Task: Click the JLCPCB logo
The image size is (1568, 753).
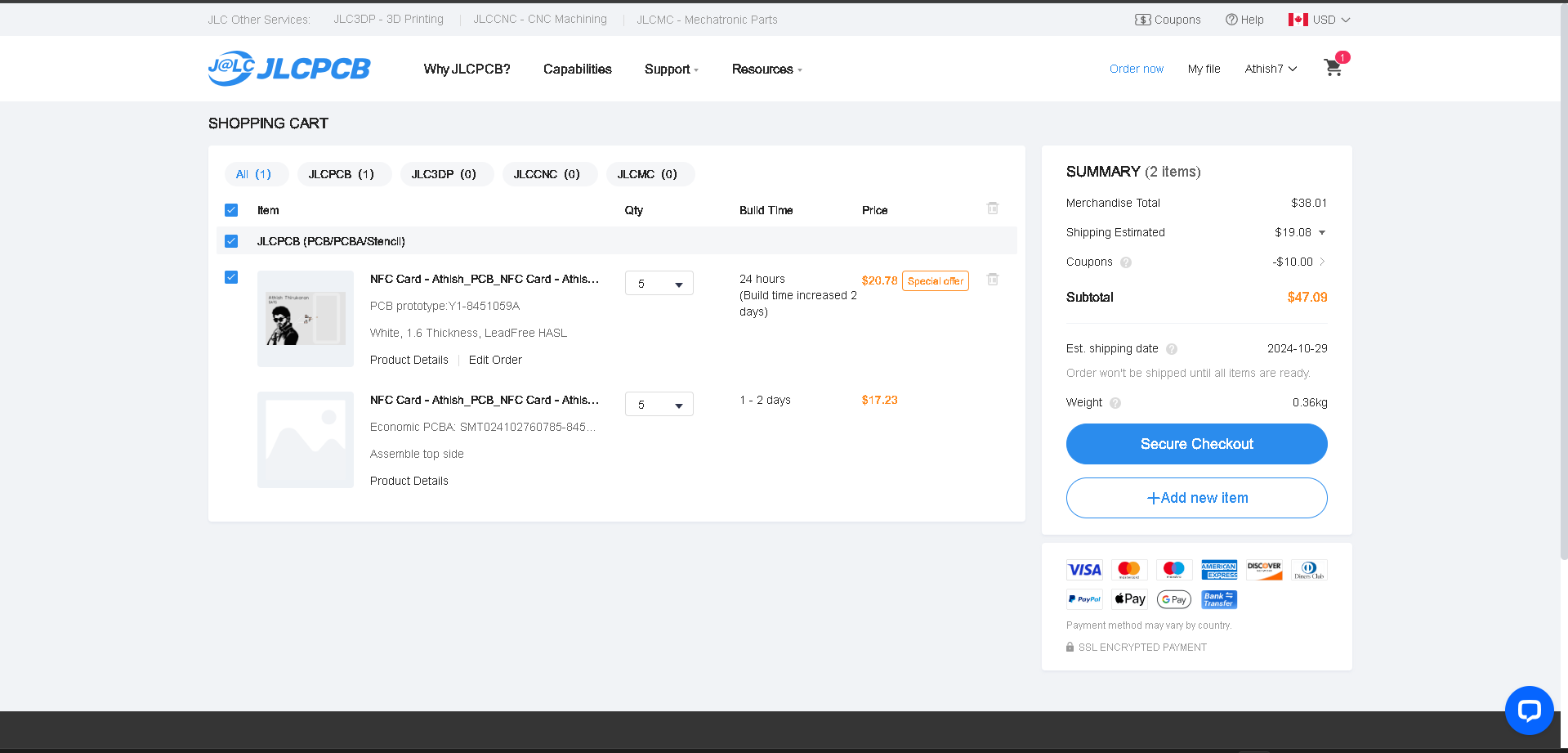Action: point(289,69)
